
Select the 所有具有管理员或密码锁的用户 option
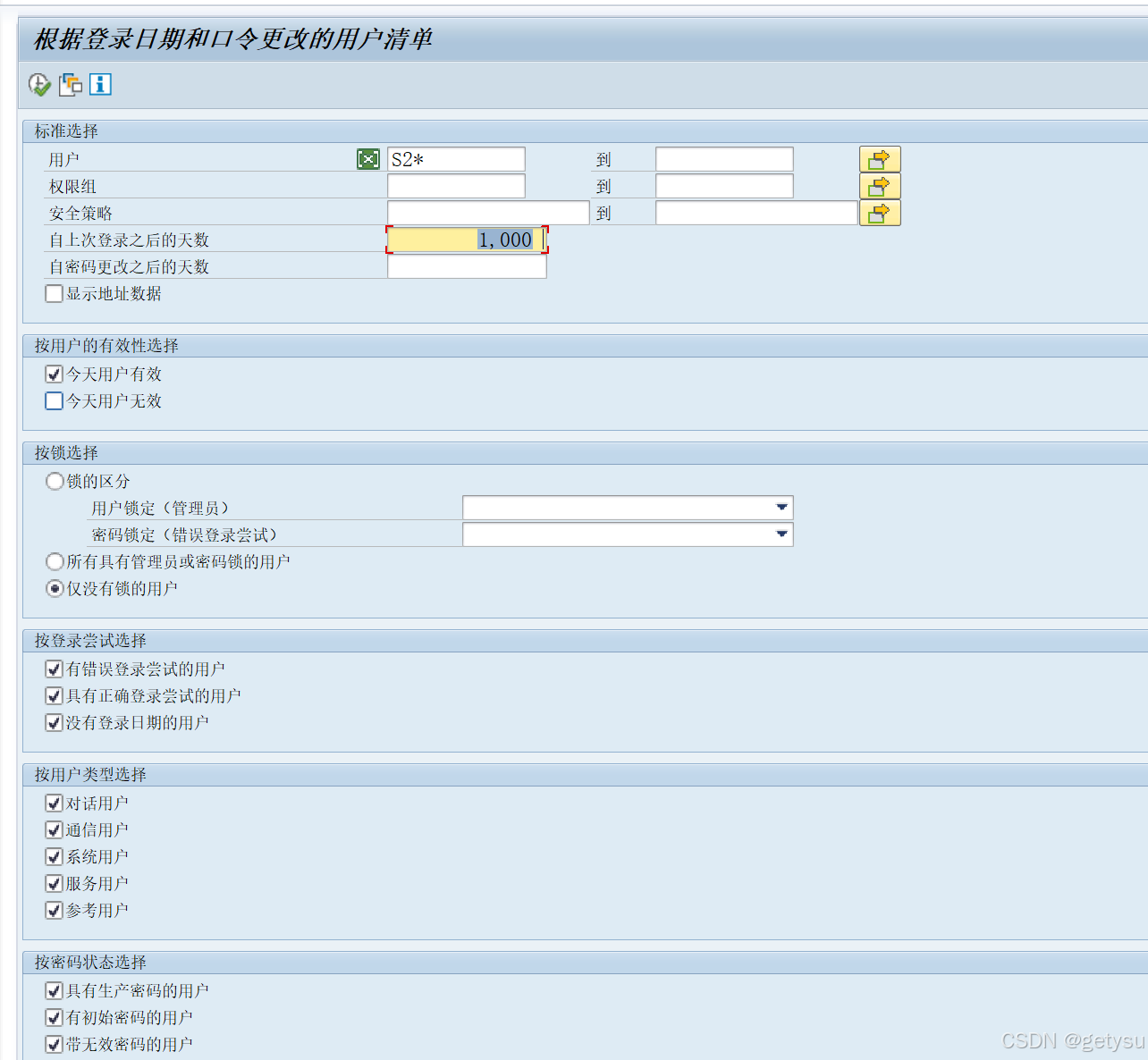tap(55, 561)
